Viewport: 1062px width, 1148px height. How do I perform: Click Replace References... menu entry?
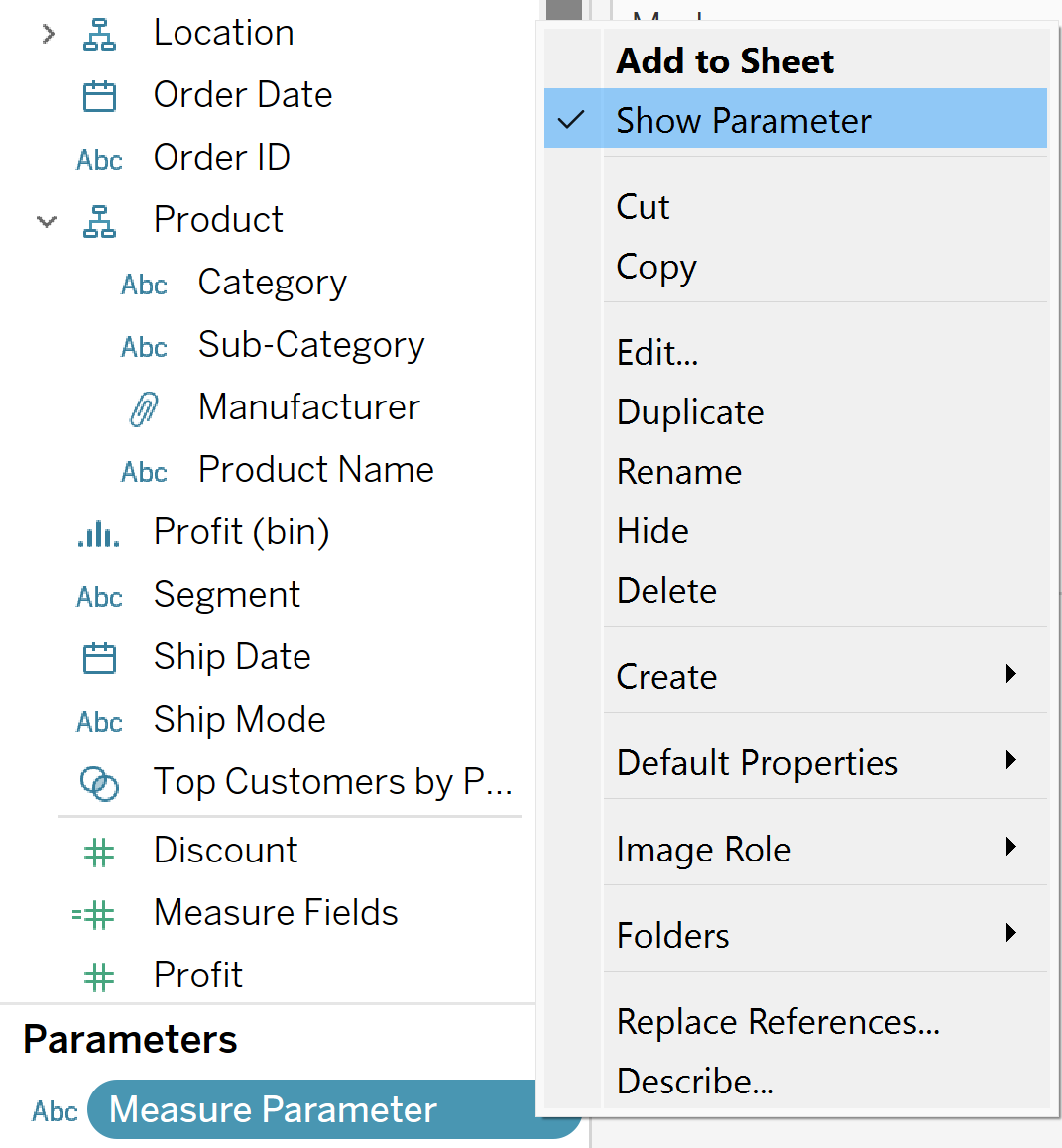click(x=777, y=1022)
